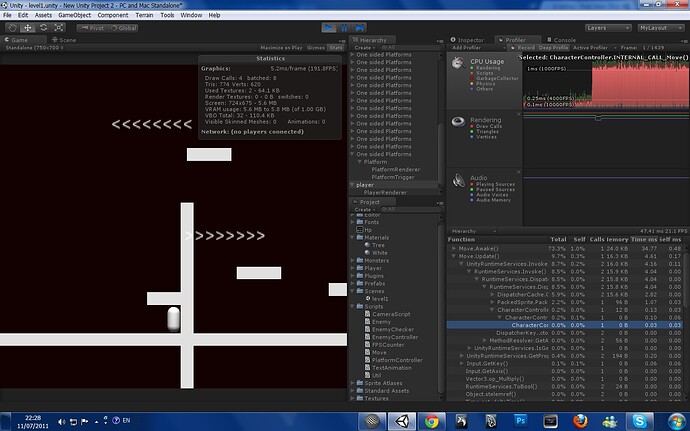The width and height of the screenshot is (690, 431).
Task: Select the Rotate transform tool
Action: pyautogui.click(x=45, y=28)
